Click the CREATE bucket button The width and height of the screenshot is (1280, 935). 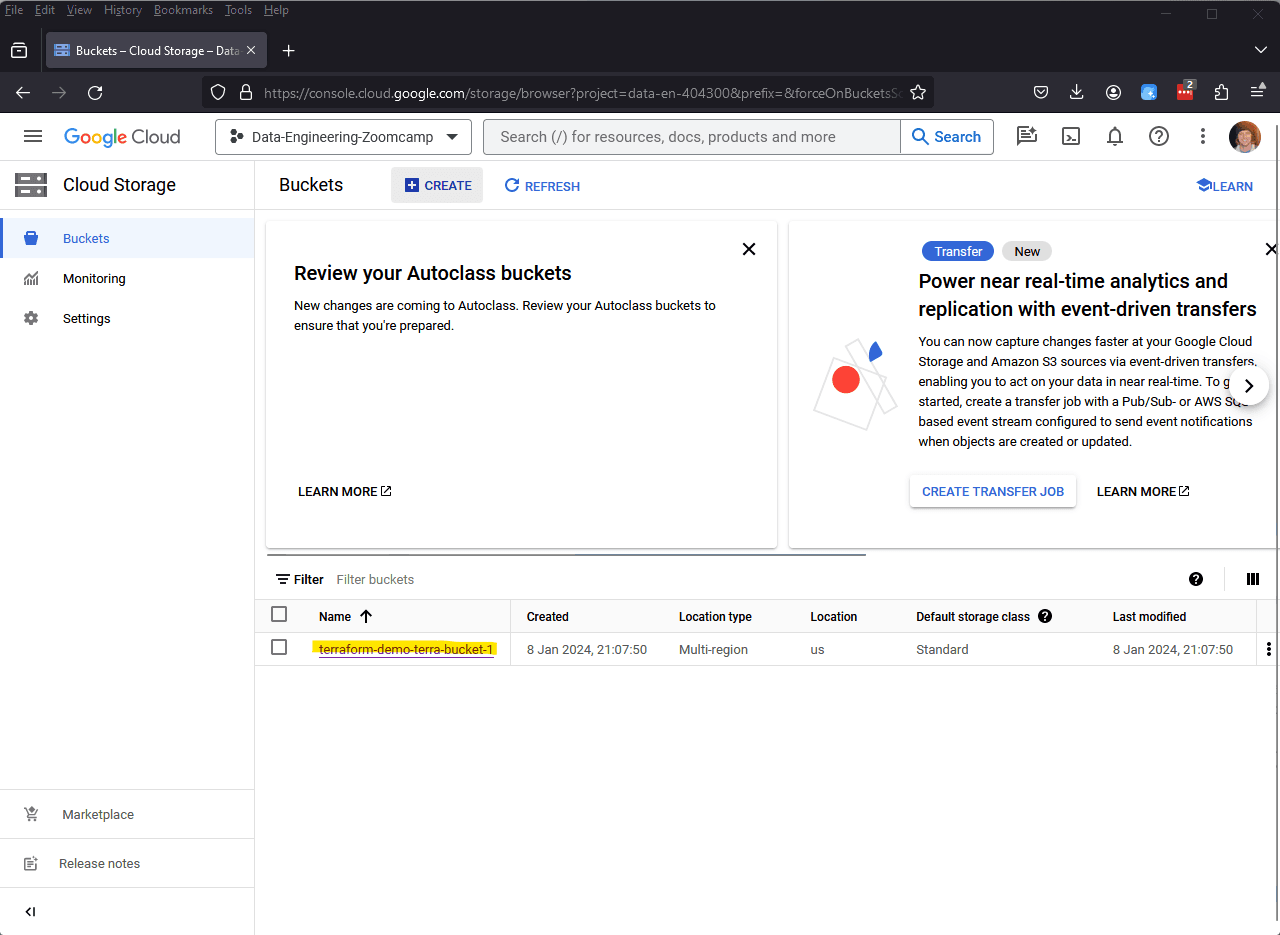(x=437, y=185)
